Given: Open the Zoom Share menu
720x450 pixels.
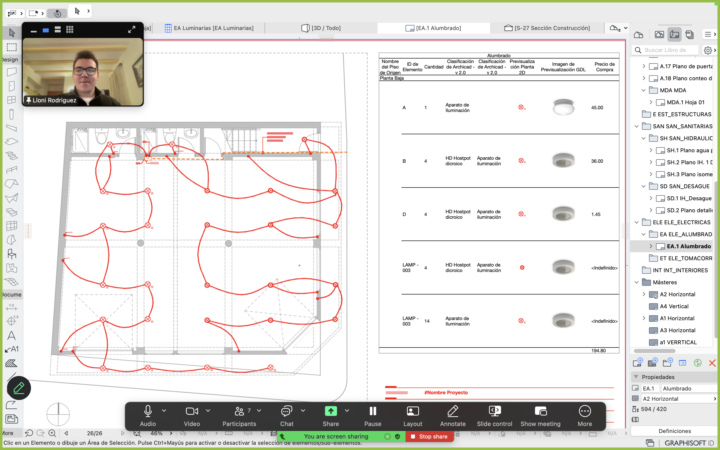Looking at the screenshot, I should click(331, 416).
